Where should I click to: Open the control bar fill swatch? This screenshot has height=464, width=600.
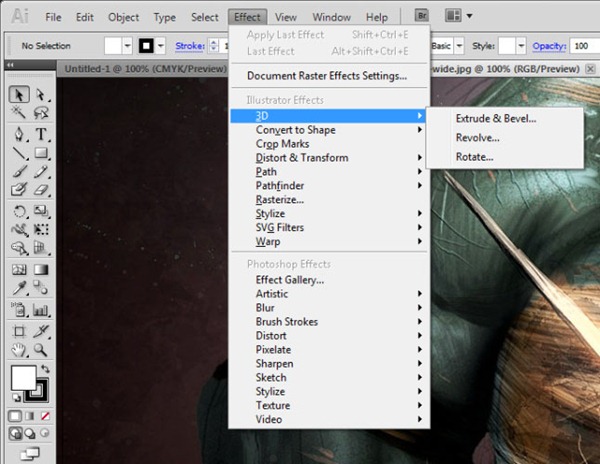(x=113, y=46)
